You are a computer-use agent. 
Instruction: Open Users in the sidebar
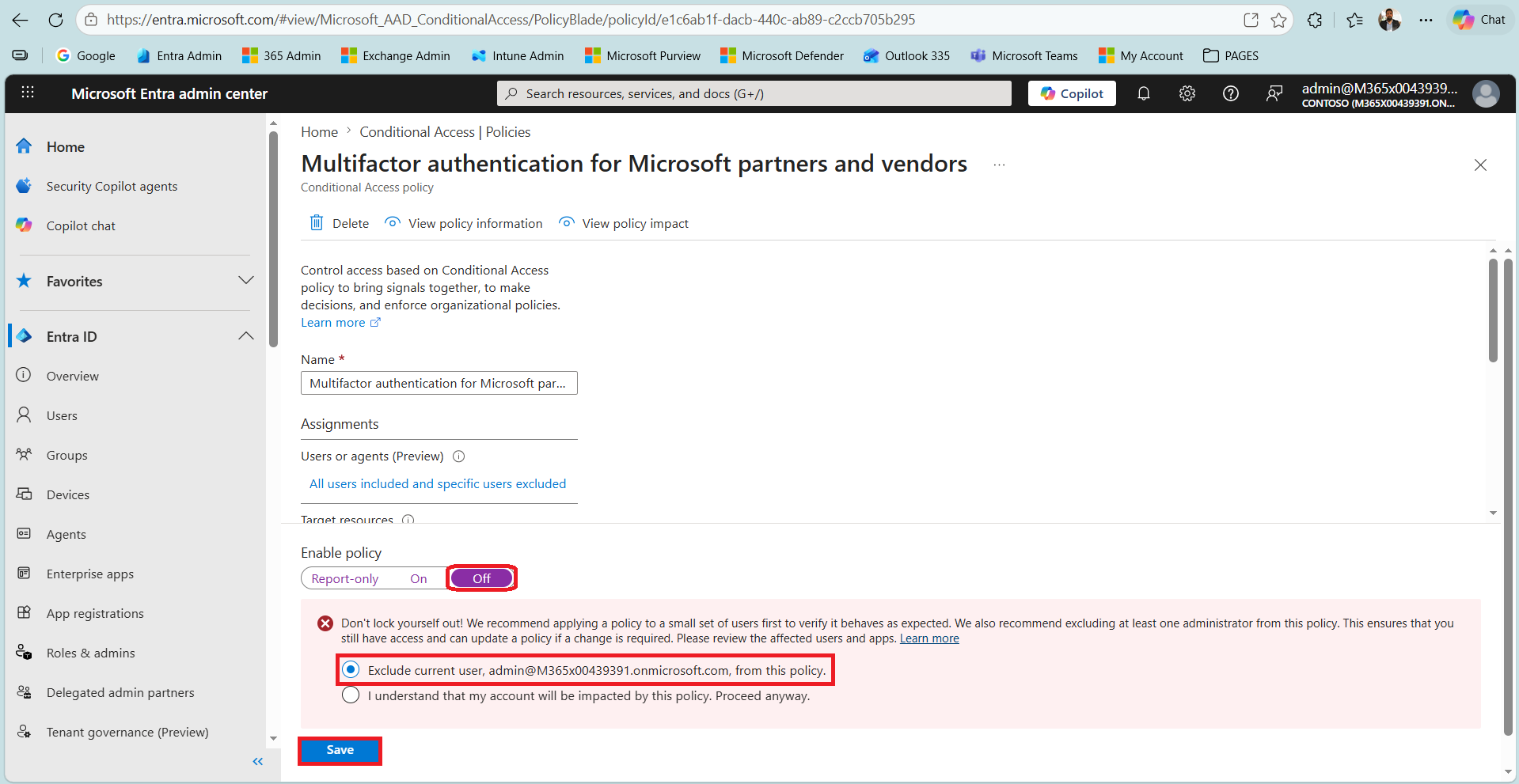(x=62, y=416)
